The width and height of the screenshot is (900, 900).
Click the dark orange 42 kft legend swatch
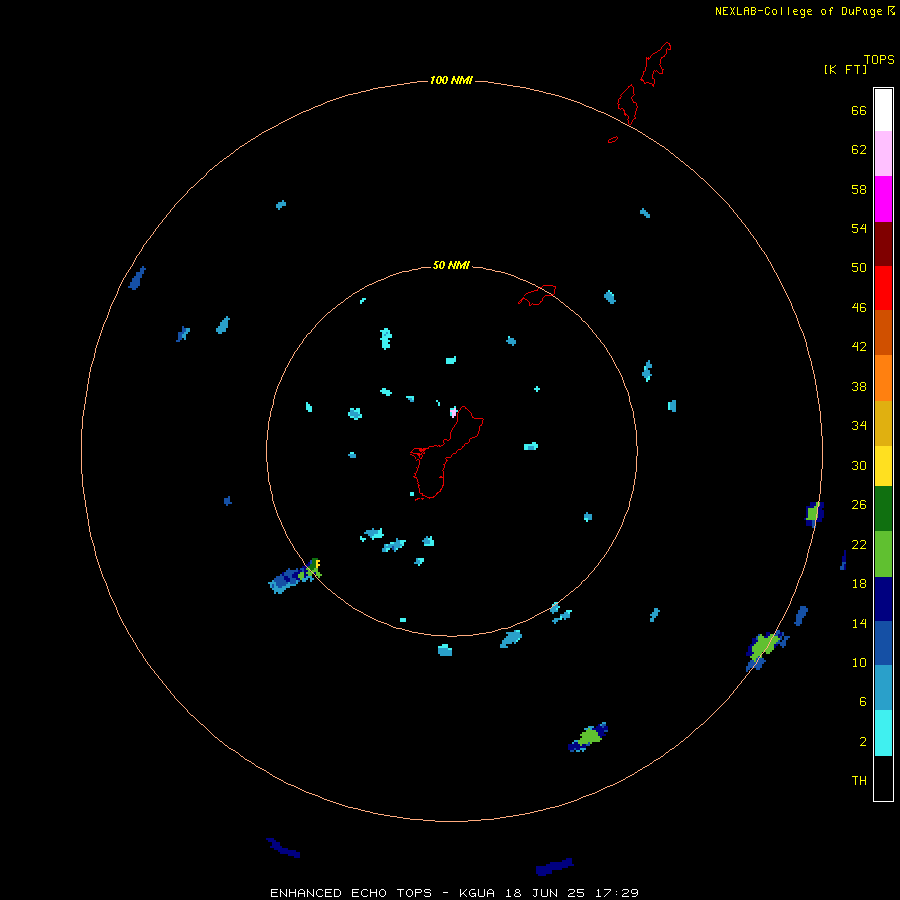[x=883, y=332]
